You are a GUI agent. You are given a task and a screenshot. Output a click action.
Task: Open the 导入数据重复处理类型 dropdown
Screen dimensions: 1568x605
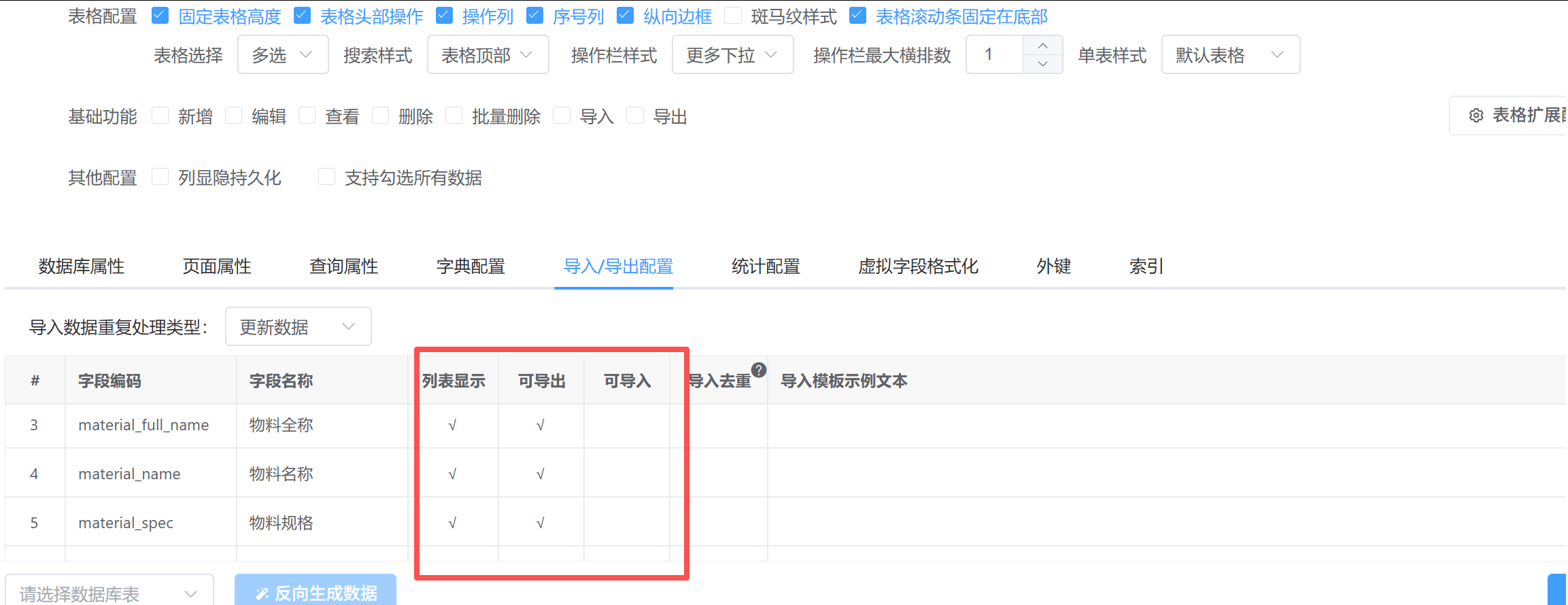coord(298,327)
